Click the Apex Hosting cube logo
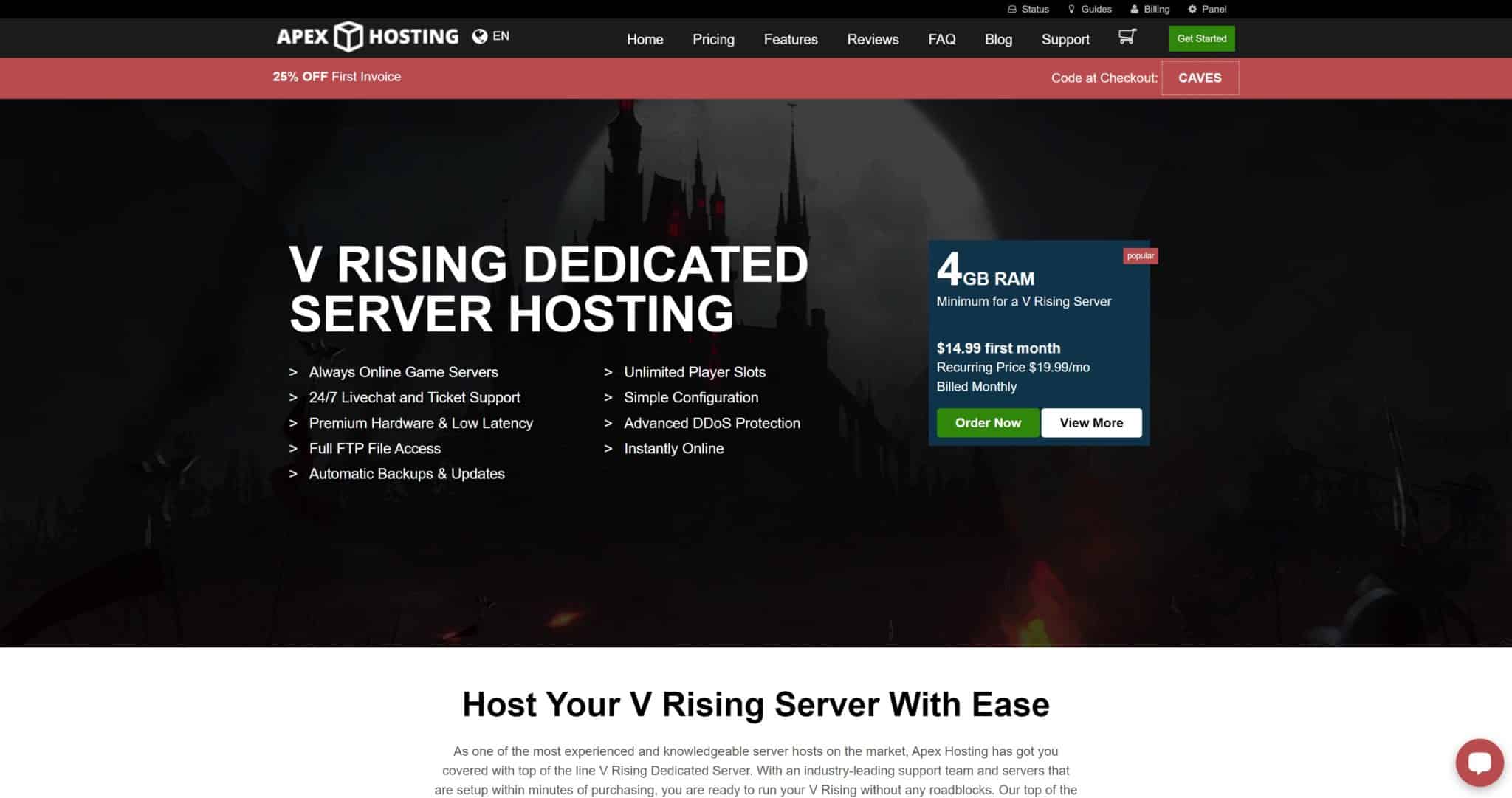The height and width of the screenshot is (798, 1512). pos(348,36)
